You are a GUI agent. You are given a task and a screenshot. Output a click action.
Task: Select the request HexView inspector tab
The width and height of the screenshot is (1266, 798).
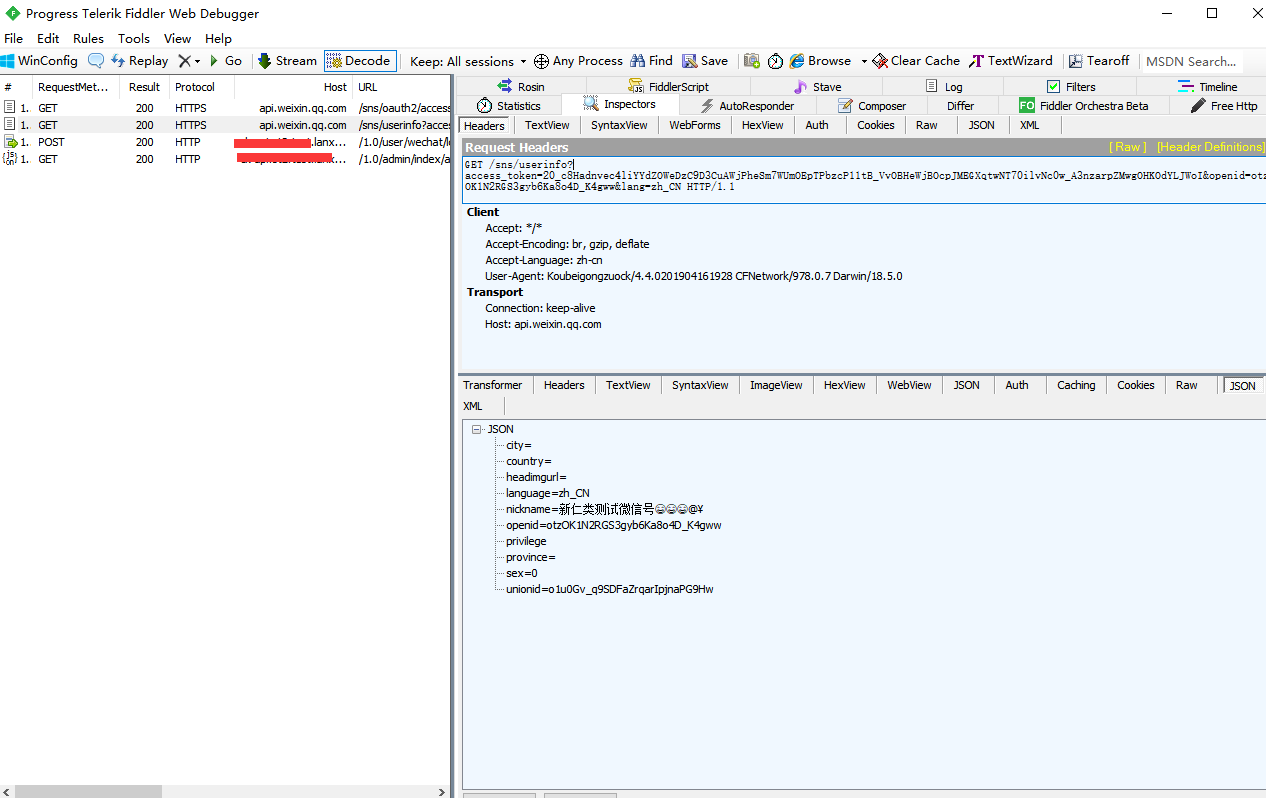[x=762, y=125]
